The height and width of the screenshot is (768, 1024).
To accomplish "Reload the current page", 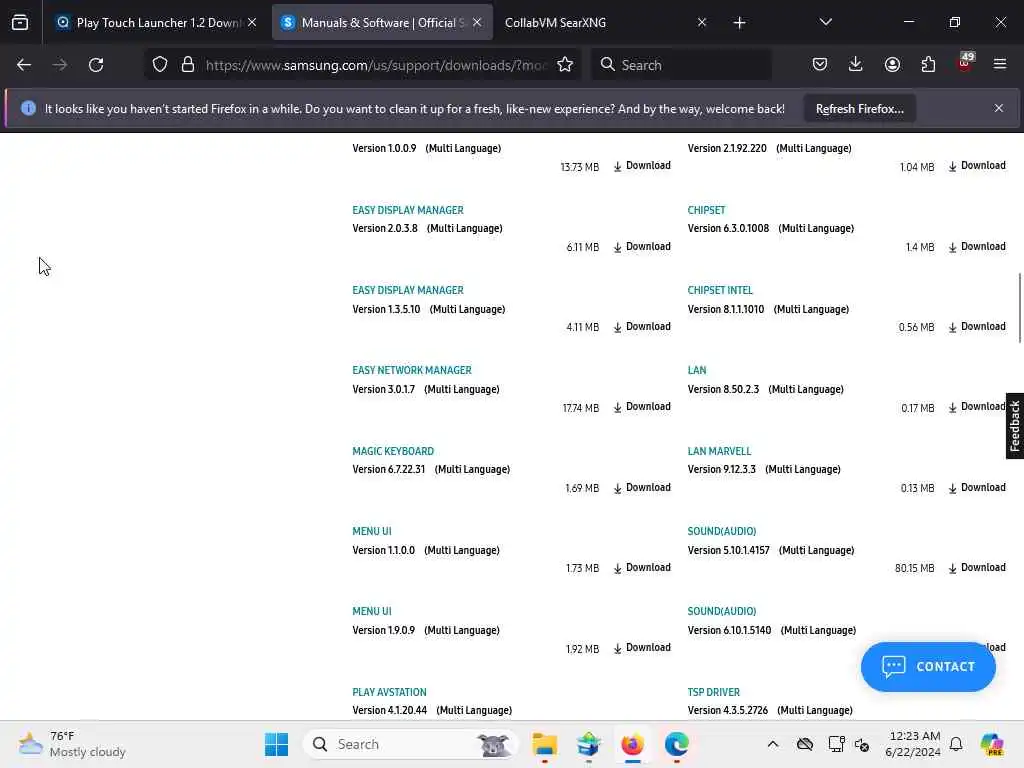I will pos(96,65).
